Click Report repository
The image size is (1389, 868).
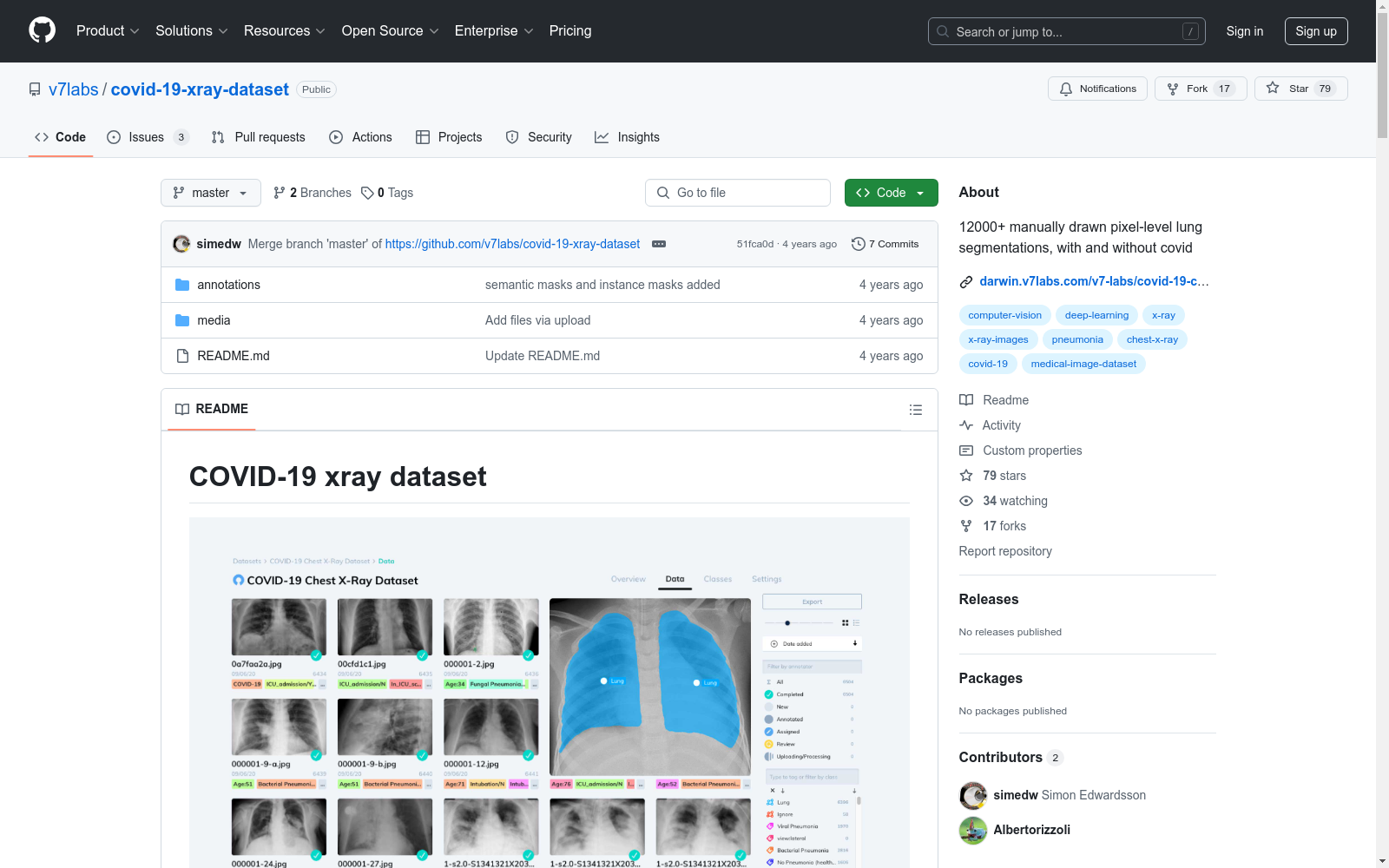tap(1005, 551)
